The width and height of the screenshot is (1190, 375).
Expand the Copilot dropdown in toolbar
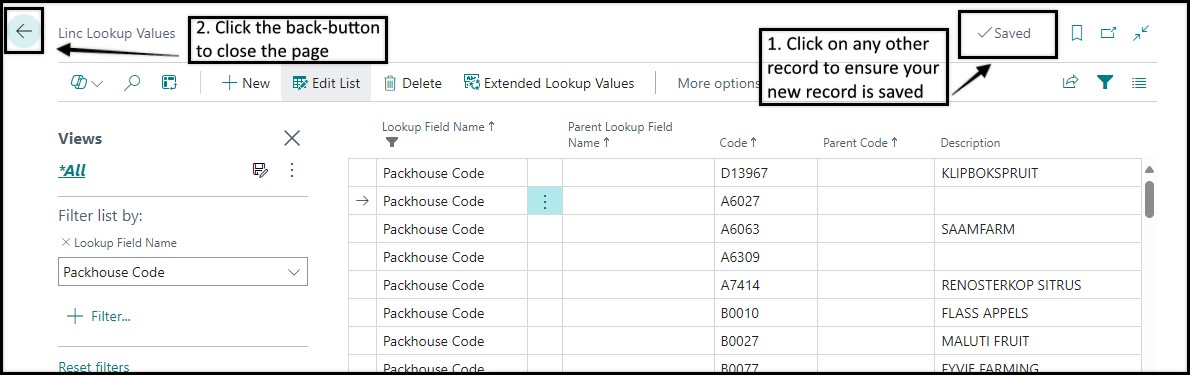(87, 83)
